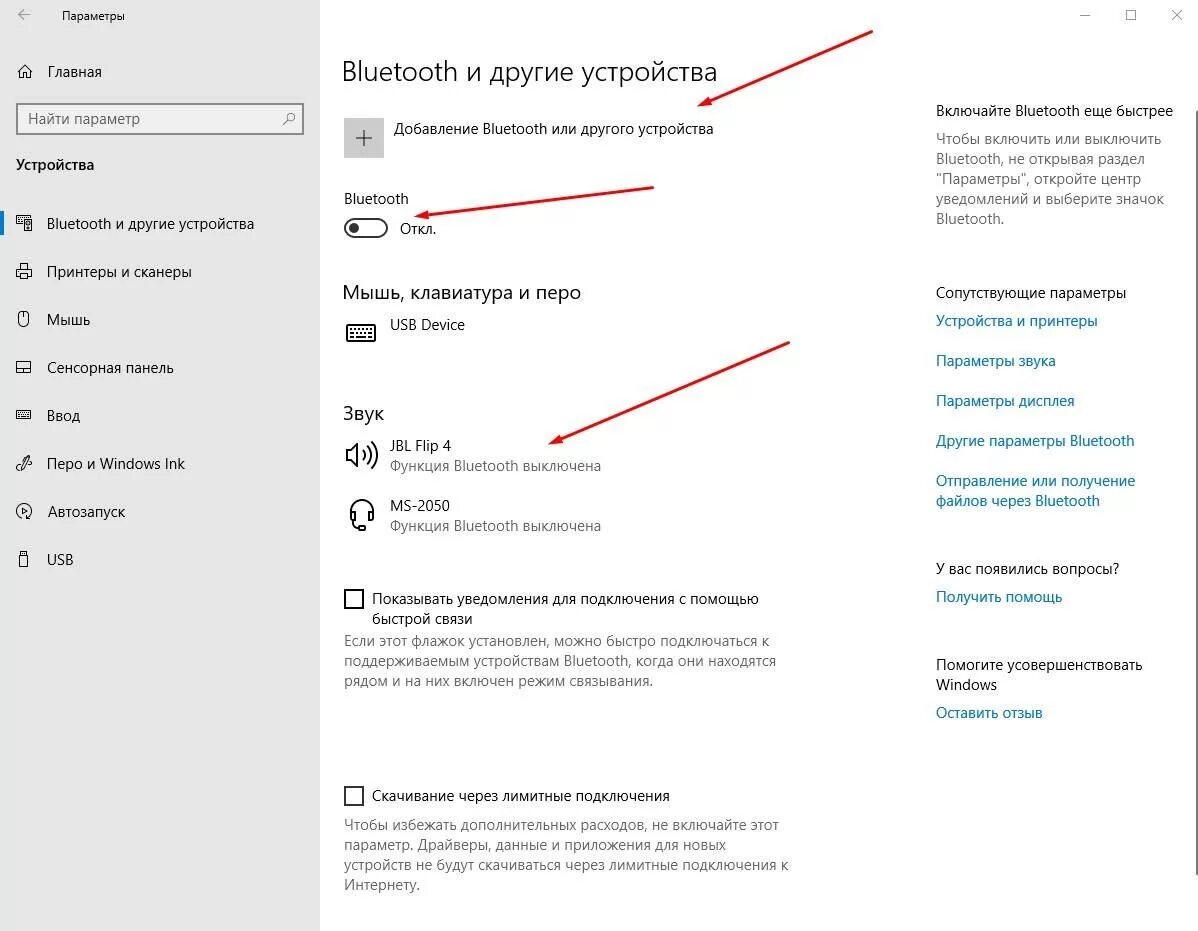Open the Параметры дисплея link
This screenshot has height=931, width=1198.
point(1005,401)
